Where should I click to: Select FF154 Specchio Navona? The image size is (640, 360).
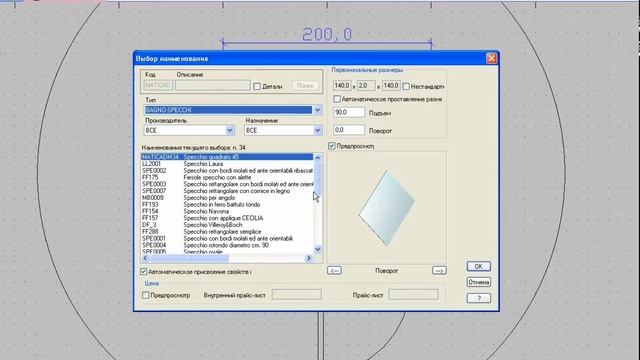tap(227, 211)
